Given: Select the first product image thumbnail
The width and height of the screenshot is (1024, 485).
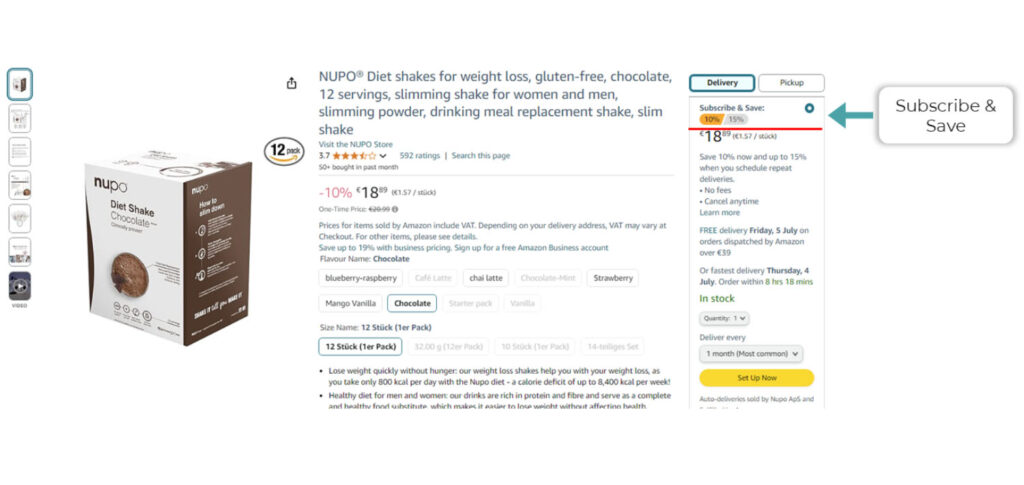Looking at the screenshot, I should pyautogui.click(x=19, y=85).
